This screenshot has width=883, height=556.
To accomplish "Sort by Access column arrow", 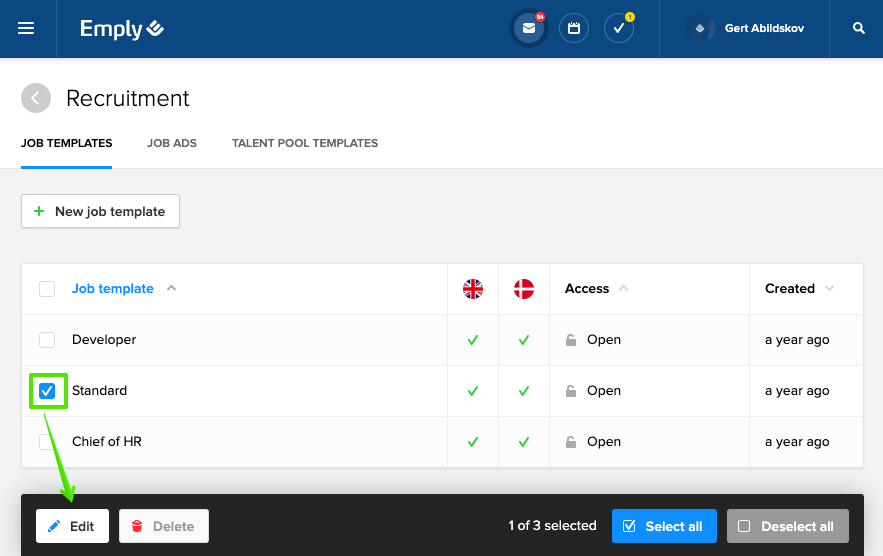I will (624, 289).
